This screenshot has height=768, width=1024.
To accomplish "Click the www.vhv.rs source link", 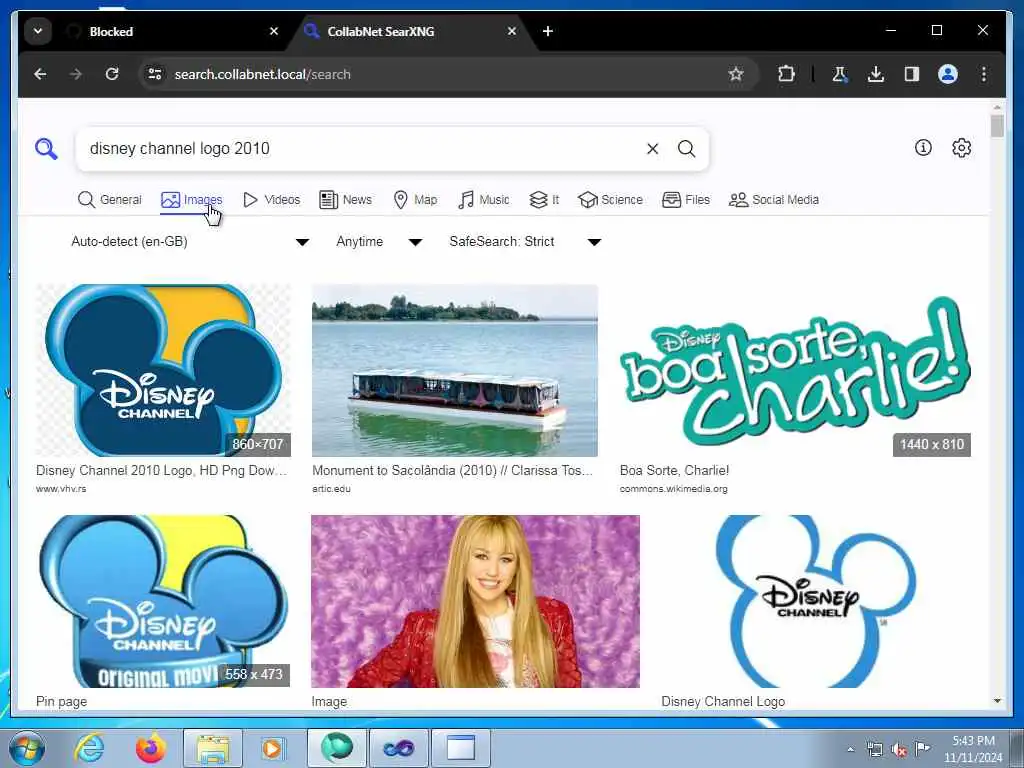I will pos(61,488).
